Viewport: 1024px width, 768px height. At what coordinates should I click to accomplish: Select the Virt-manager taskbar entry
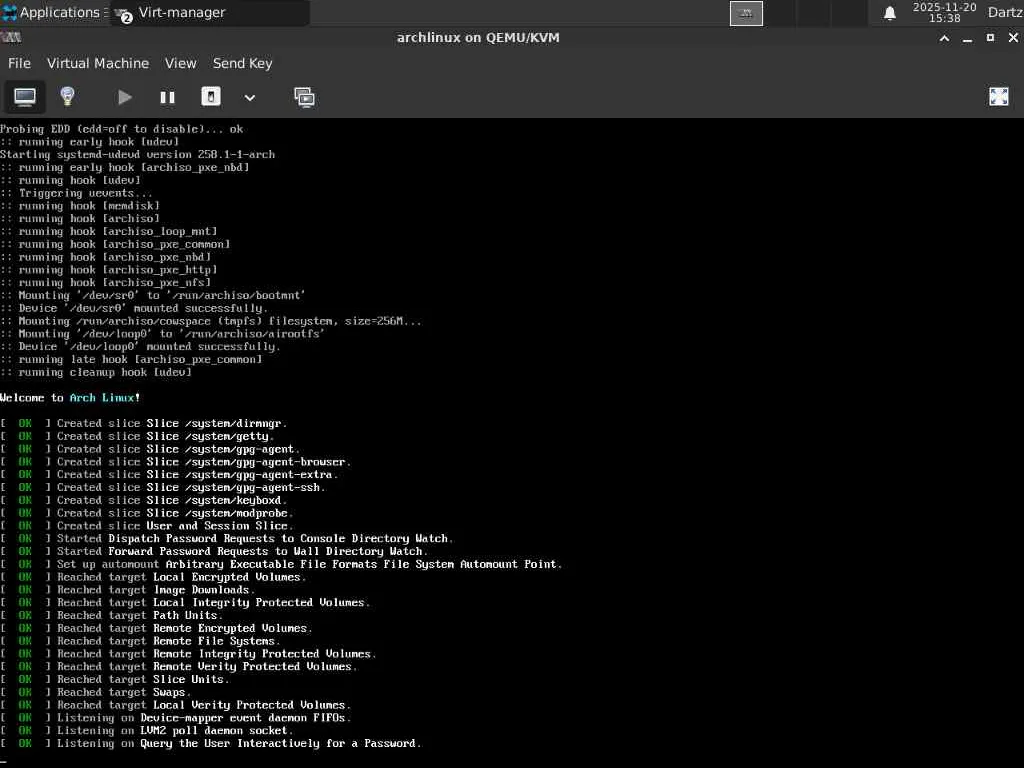209,12
